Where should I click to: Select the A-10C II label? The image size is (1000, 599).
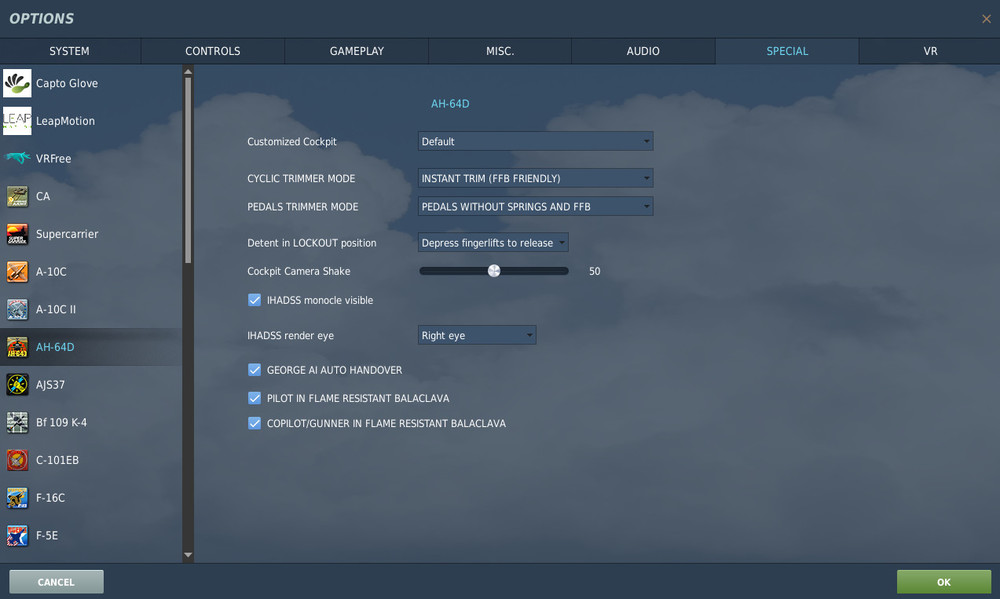[x=55, y=309]
